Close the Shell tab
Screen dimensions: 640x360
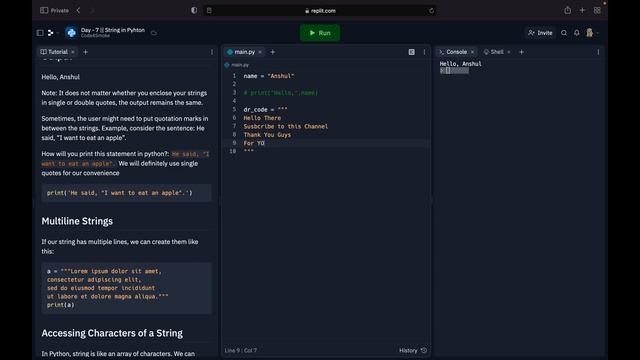(x=509, y=52)
